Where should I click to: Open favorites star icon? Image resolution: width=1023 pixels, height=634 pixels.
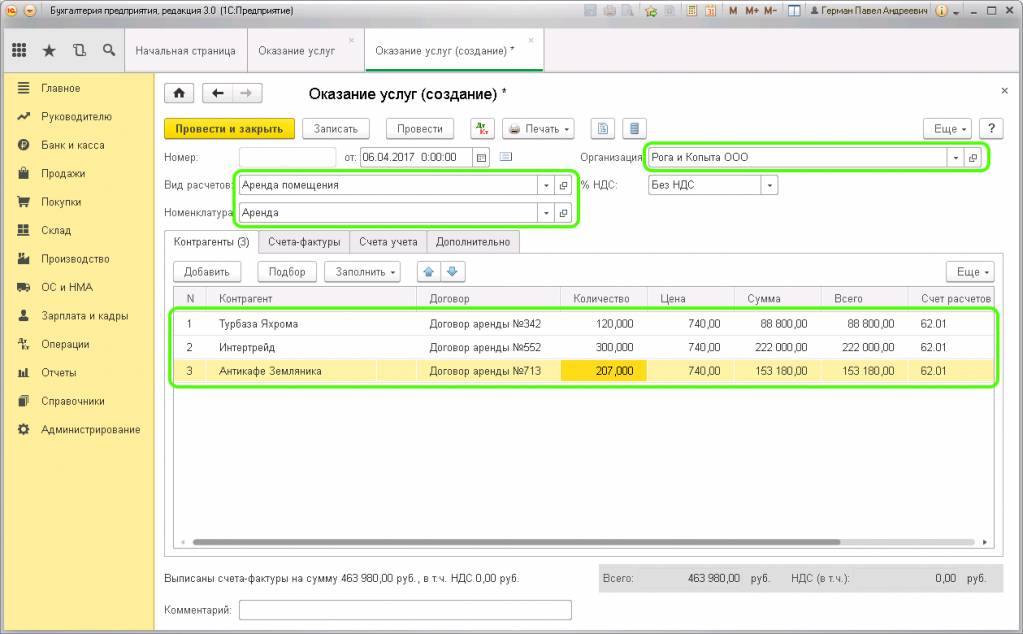[x=49, y=50]
